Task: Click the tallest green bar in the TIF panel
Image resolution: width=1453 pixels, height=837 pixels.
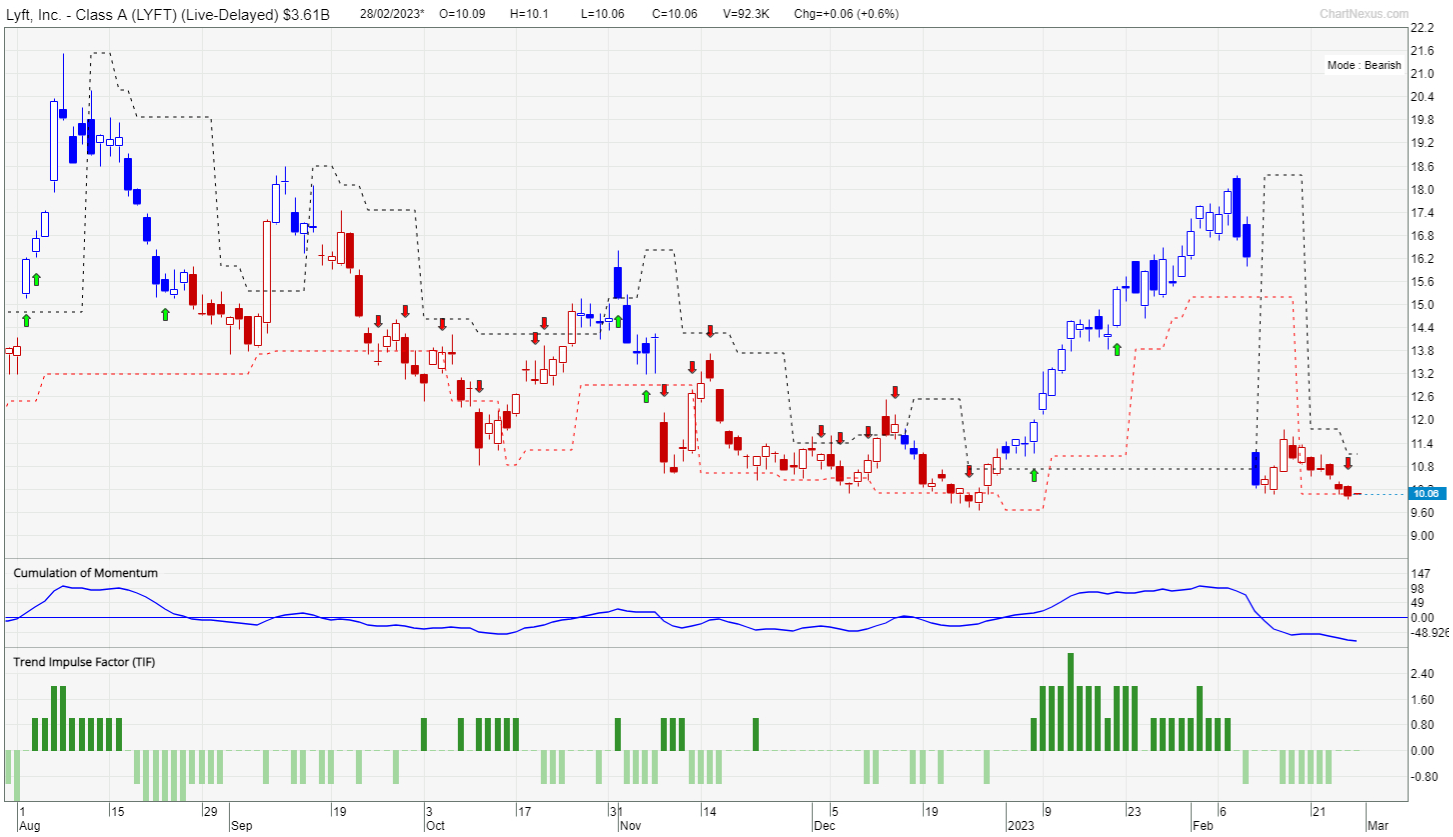Action: tap(1071, 702)
